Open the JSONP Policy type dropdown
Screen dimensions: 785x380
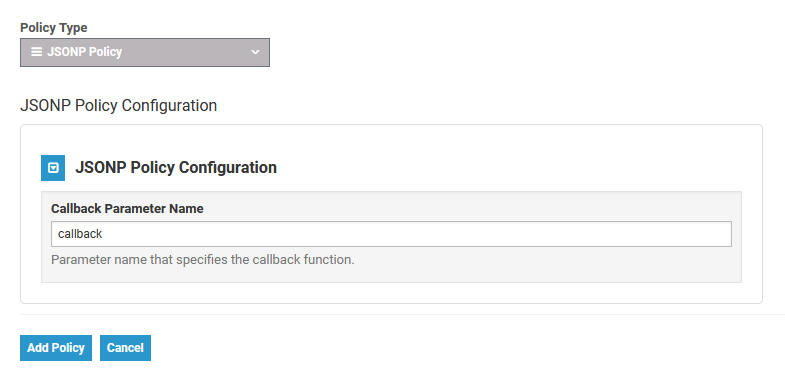tap(145, 52)
